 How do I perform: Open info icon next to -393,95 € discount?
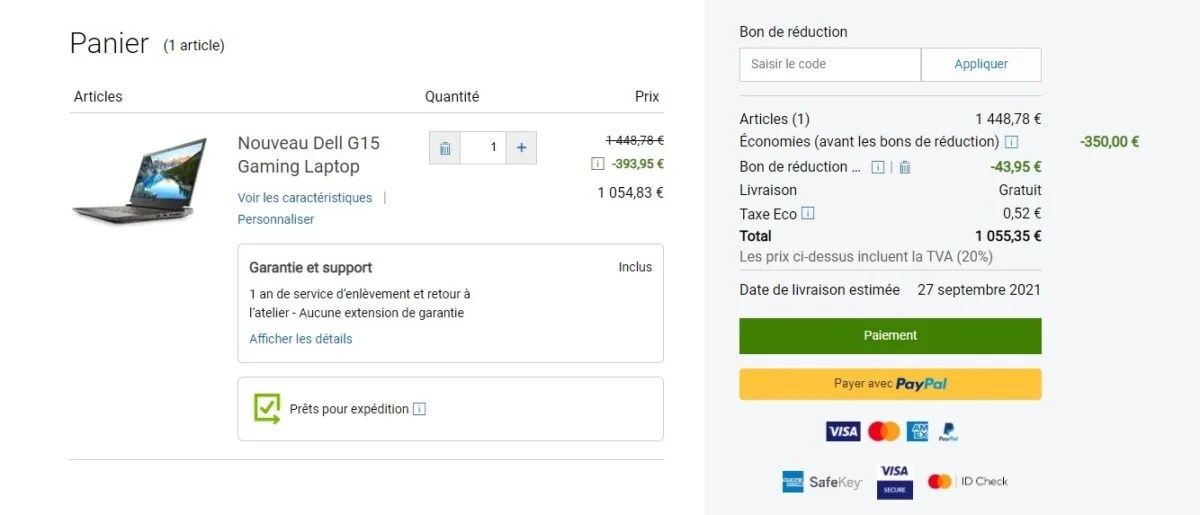(597, 164)
